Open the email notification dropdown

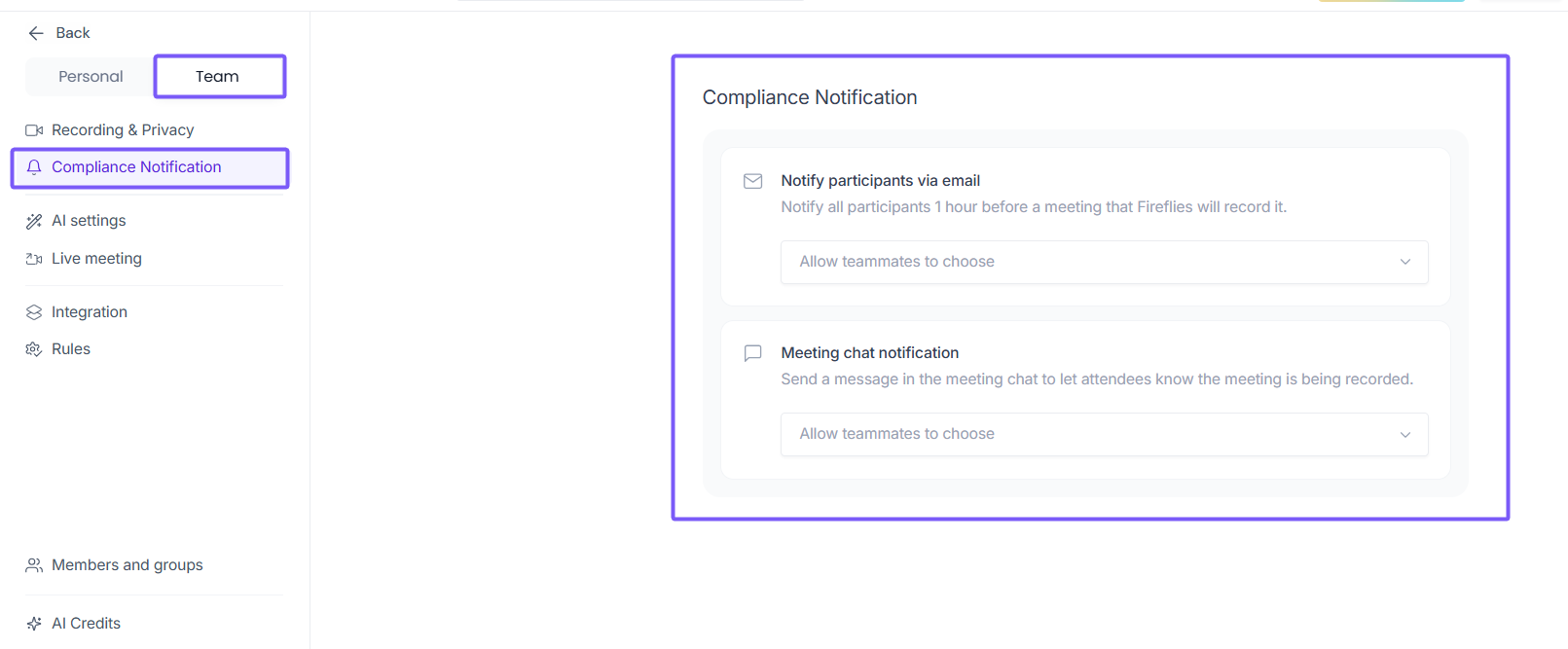coord(1103,262)
